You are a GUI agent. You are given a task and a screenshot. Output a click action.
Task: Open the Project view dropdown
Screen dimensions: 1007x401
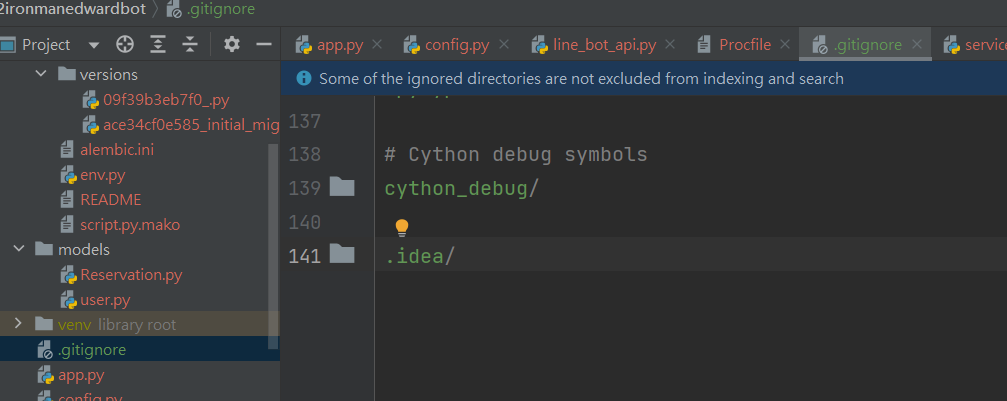[x=94, y=45]
